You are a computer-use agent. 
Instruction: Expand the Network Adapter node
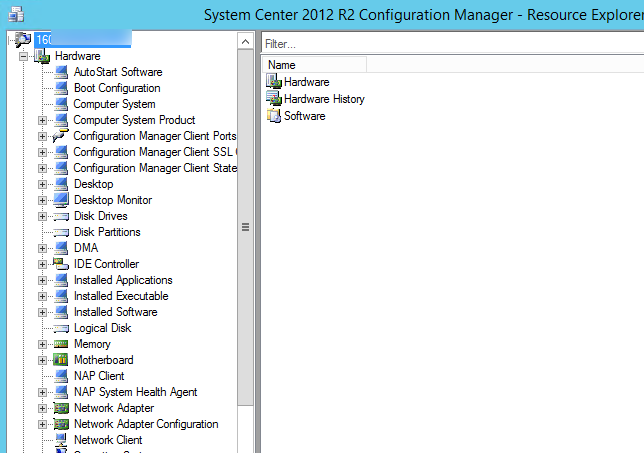[x=42, y=409]
